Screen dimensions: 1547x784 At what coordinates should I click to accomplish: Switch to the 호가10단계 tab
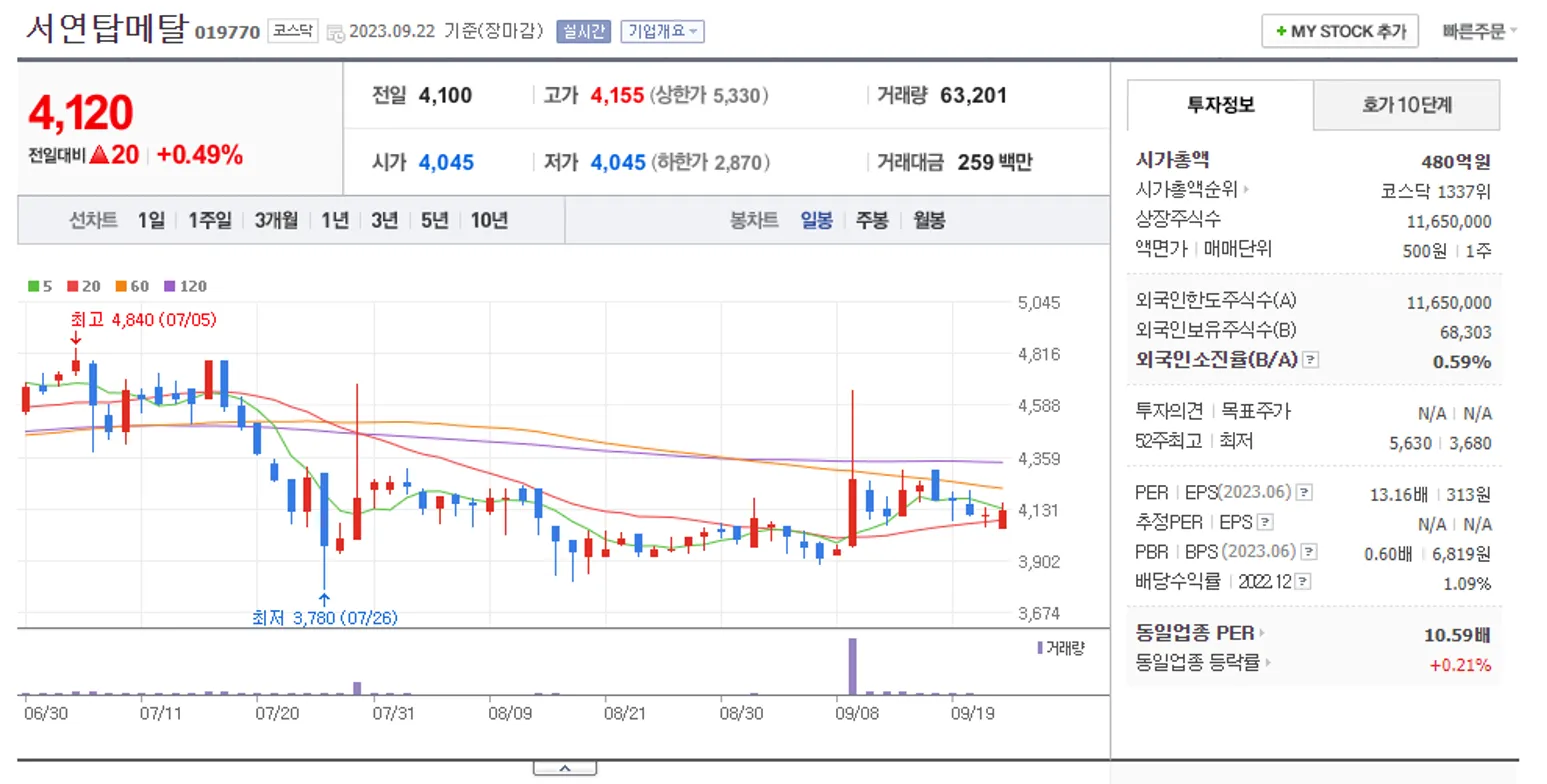(x=1406, y=104)
